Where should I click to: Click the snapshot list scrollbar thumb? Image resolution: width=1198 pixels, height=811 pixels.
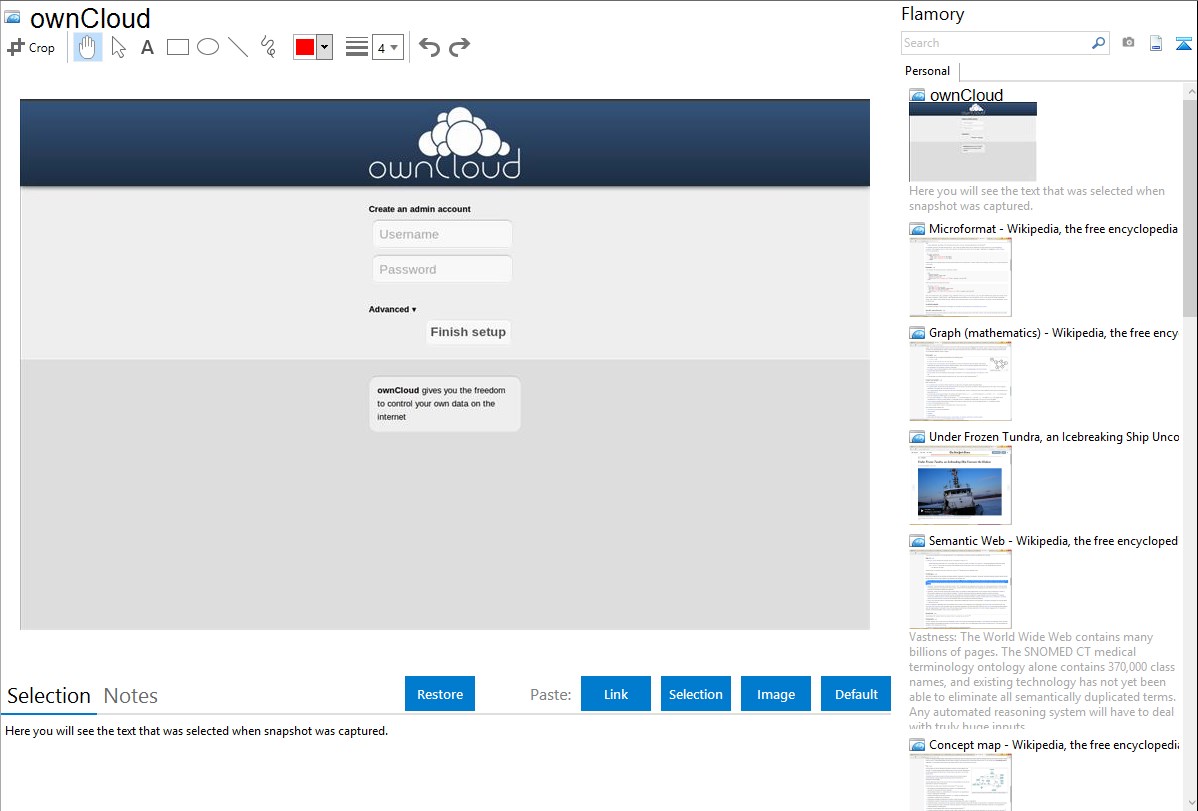[1190, 207]
